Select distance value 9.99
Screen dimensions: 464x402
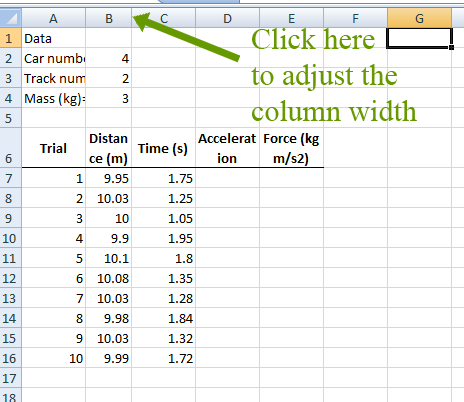[x=109, y=358]
